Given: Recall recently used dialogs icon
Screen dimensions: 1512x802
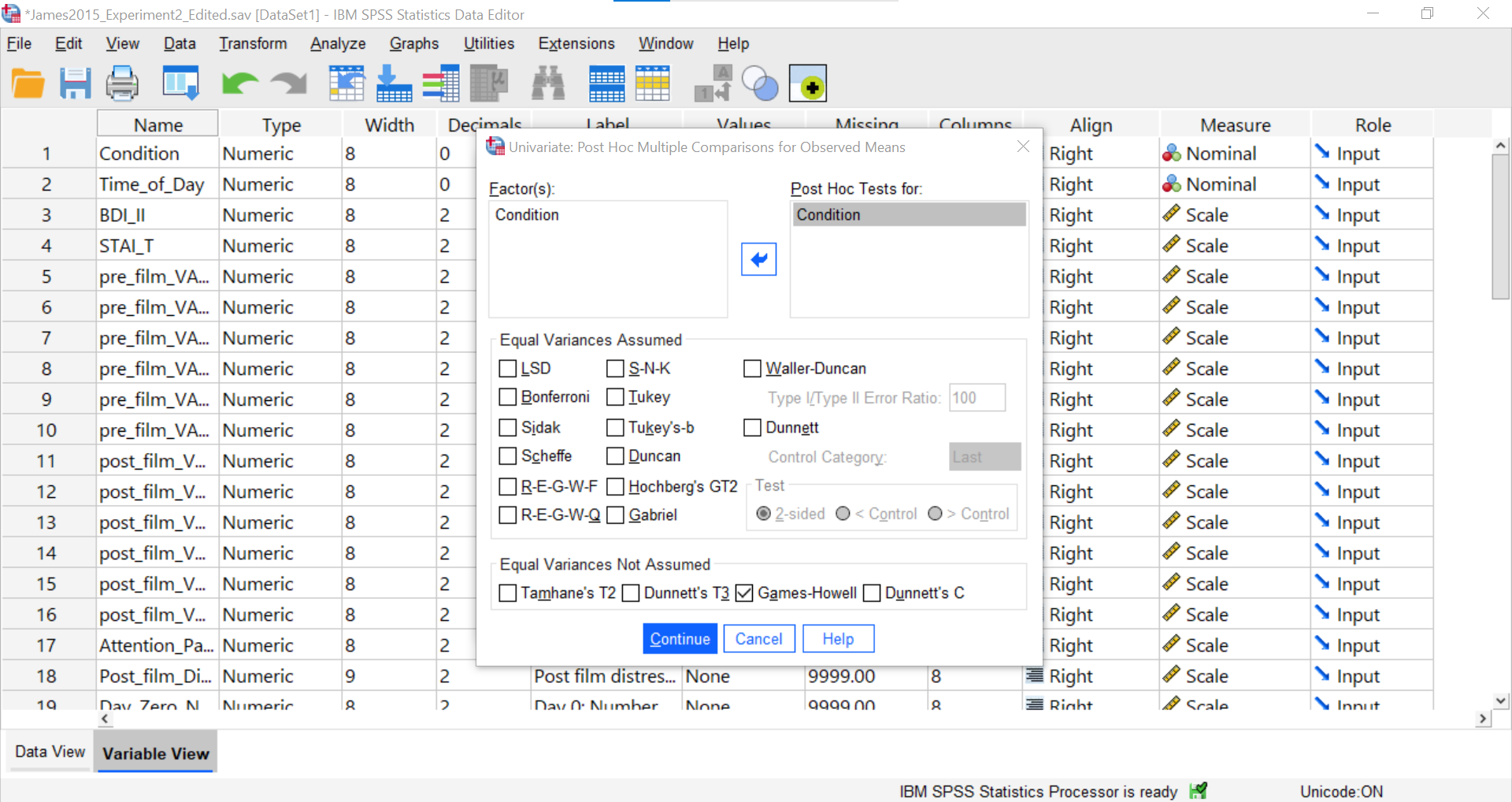Looking at the screenshot, I should click(x=180, y=84).
